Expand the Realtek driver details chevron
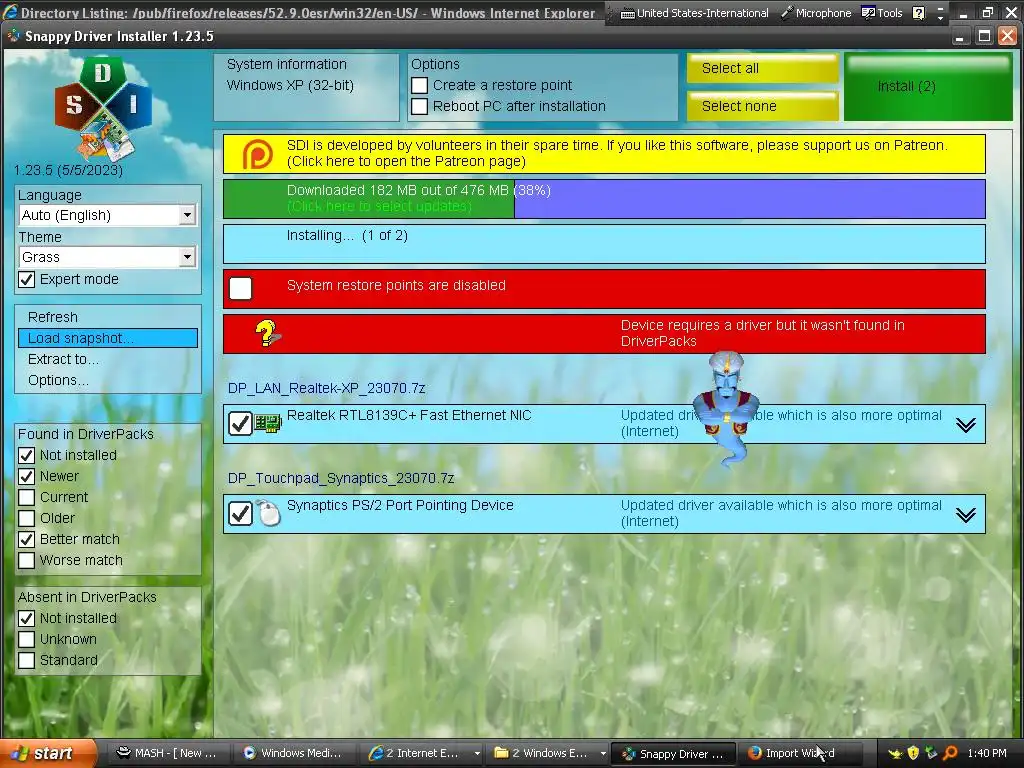This screenshot has width=1024, height=768. 966,425
